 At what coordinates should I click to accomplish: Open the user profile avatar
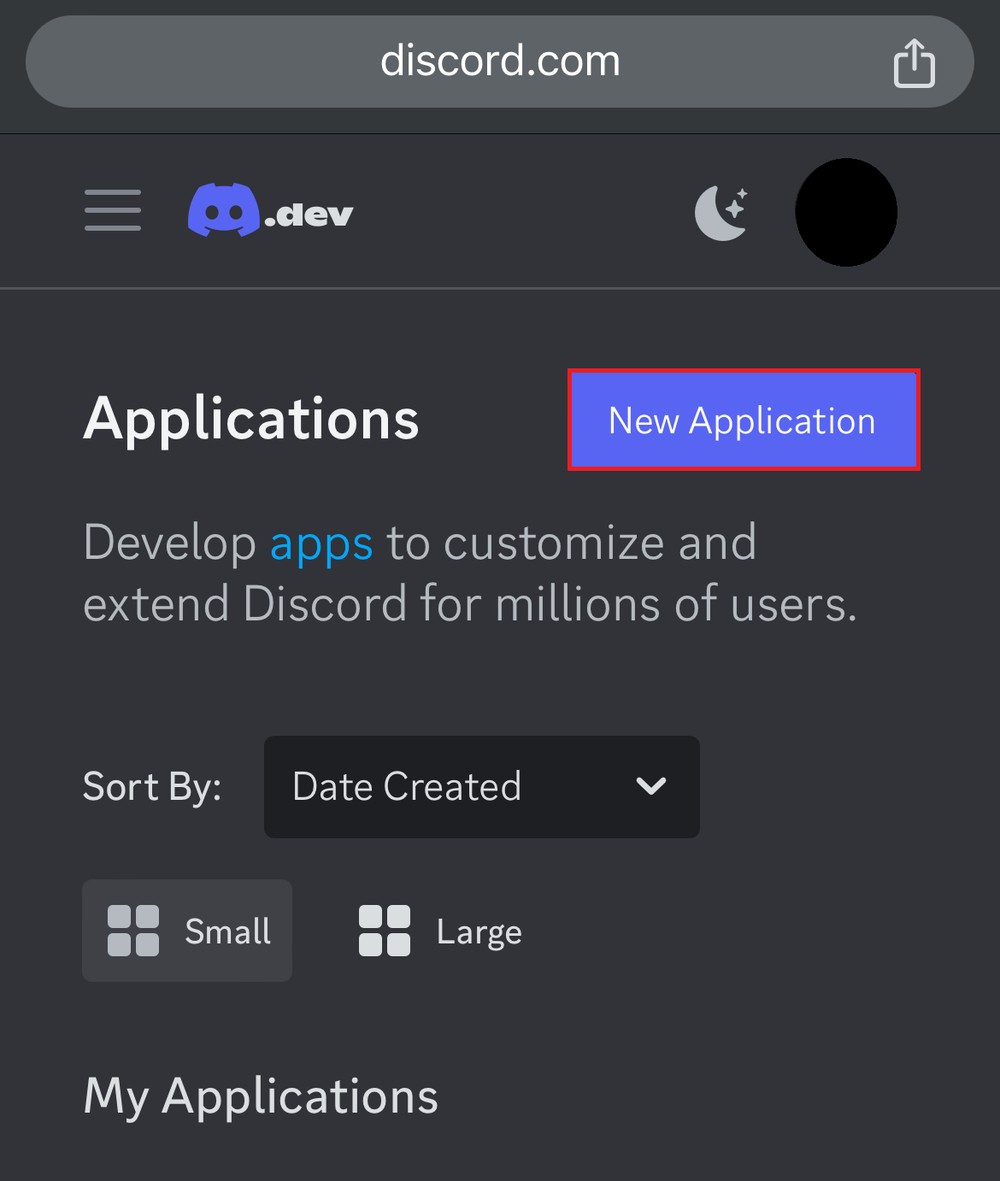tap(846, 211)
